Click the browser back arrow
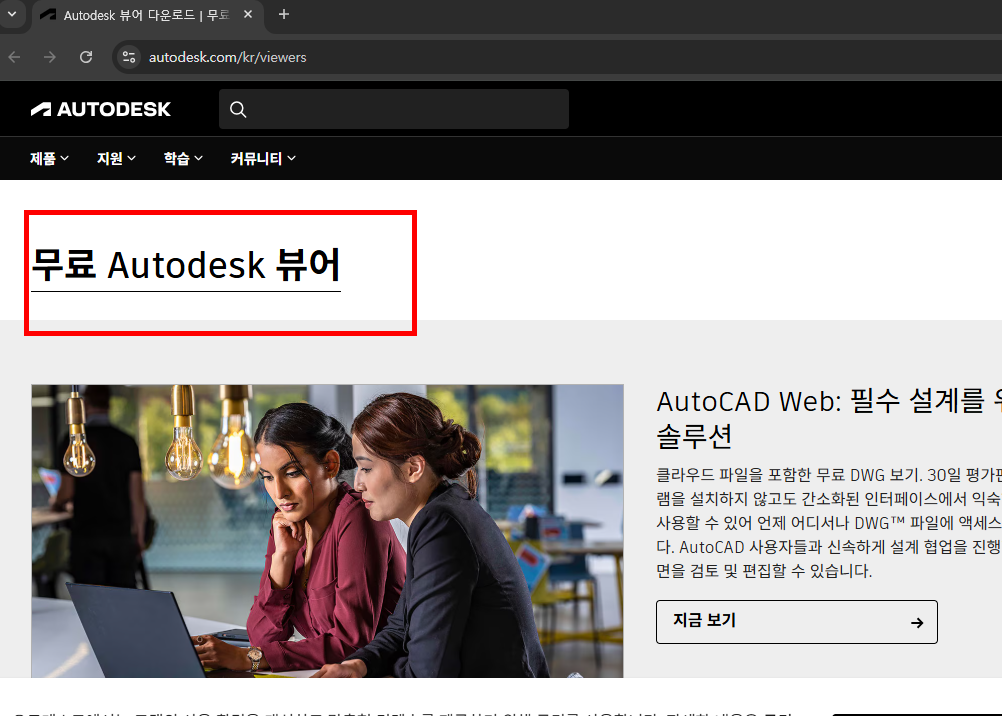 tap(14, 57)
